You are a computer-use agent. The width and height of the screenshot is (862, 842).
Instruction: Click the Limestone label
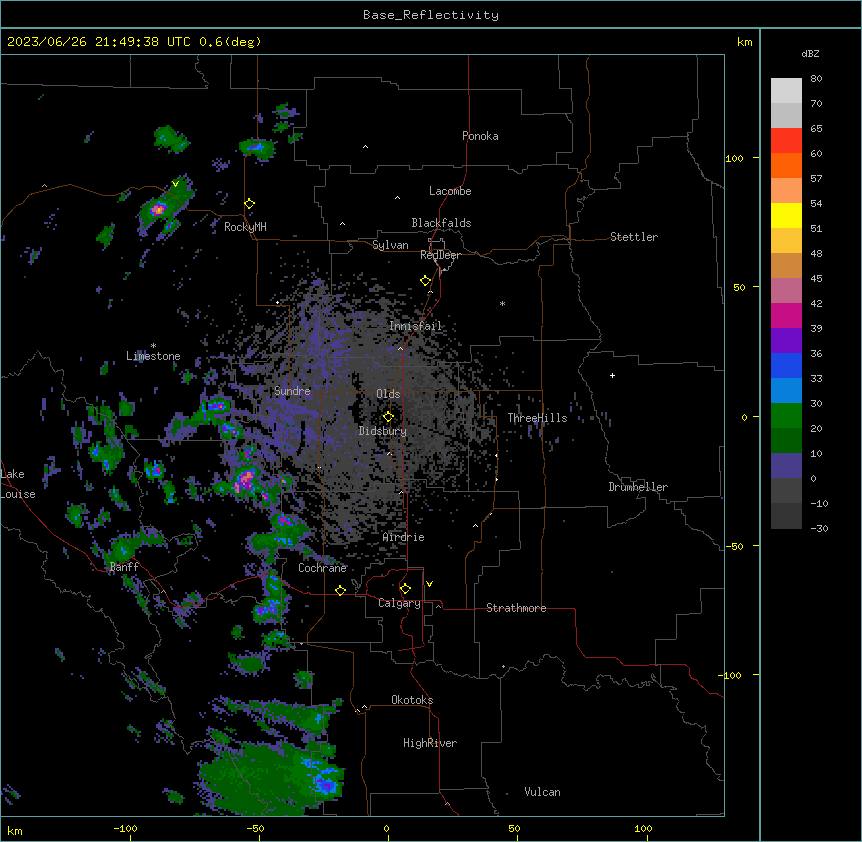(x=153, y=356)
